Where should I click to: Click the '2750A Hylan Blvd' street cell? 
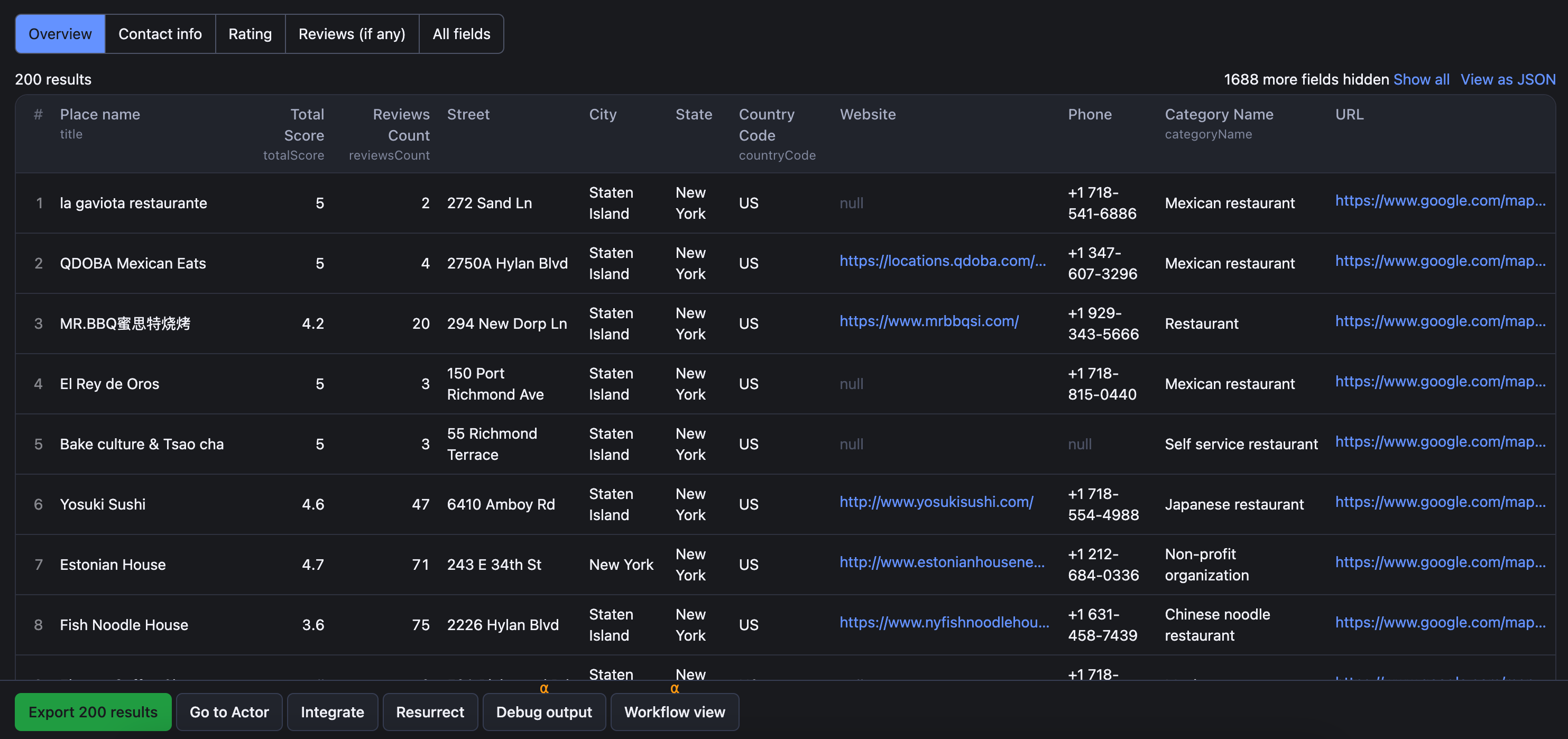click(507, 264)
